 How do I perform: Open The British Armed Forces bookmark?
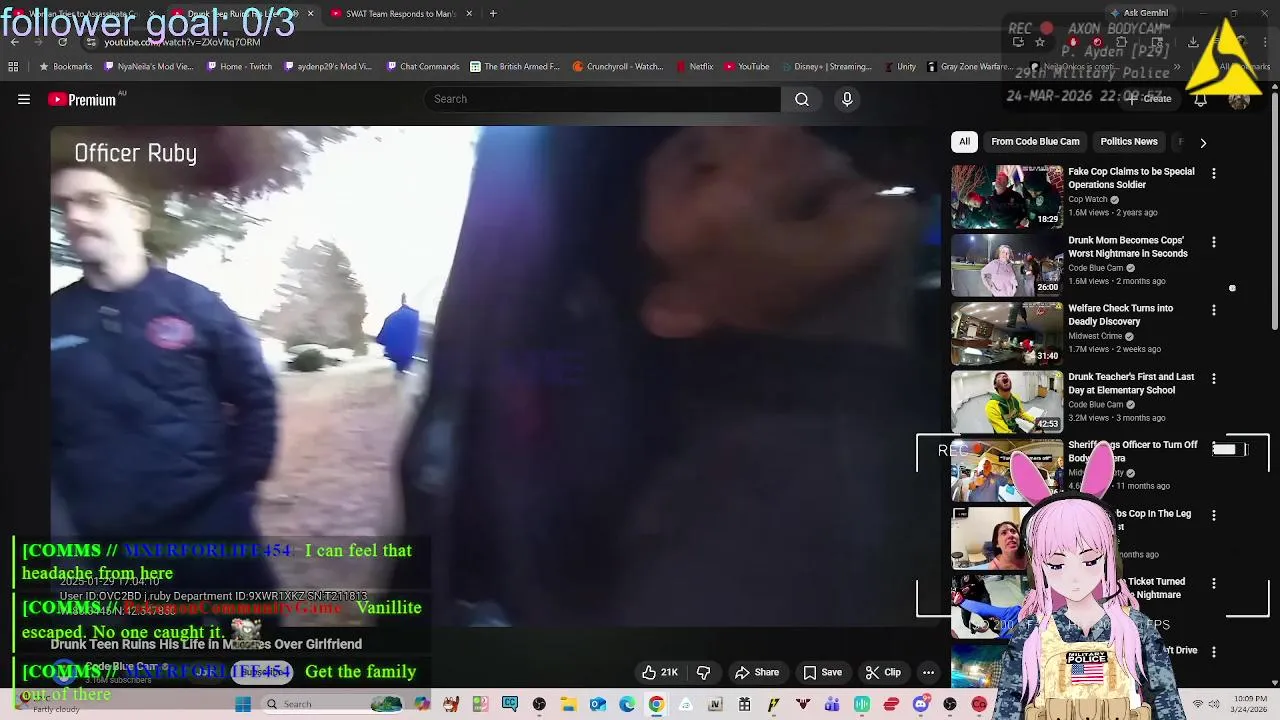pyautogui.click(x=515, y=67)
